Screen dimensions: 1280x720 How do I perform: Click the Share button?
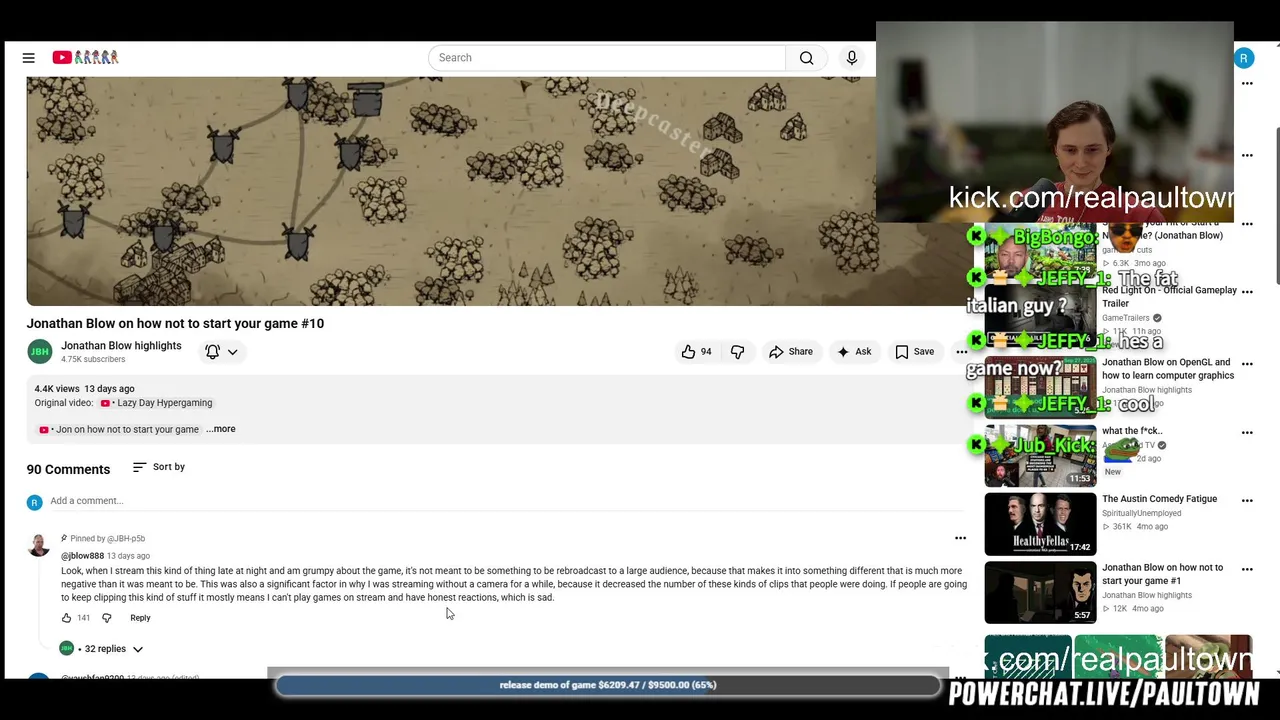(x=790, y=352)
